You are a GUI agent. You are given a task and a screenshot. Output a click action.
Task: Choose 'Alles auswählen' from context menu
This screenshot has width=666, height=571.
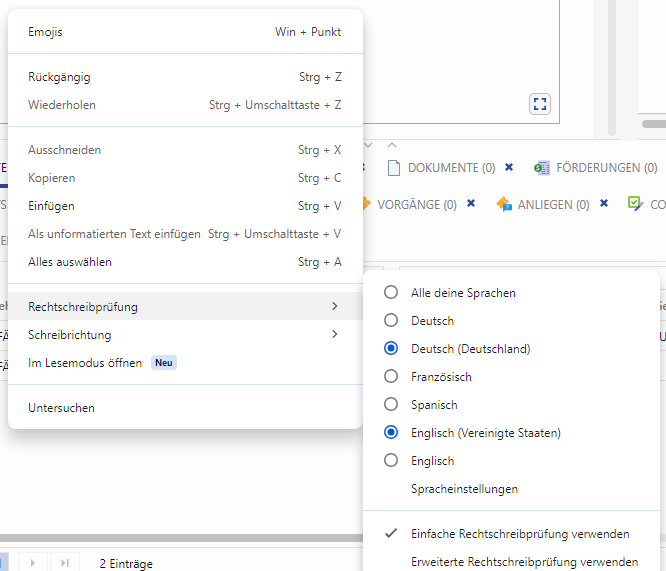(x=70, y=262)
